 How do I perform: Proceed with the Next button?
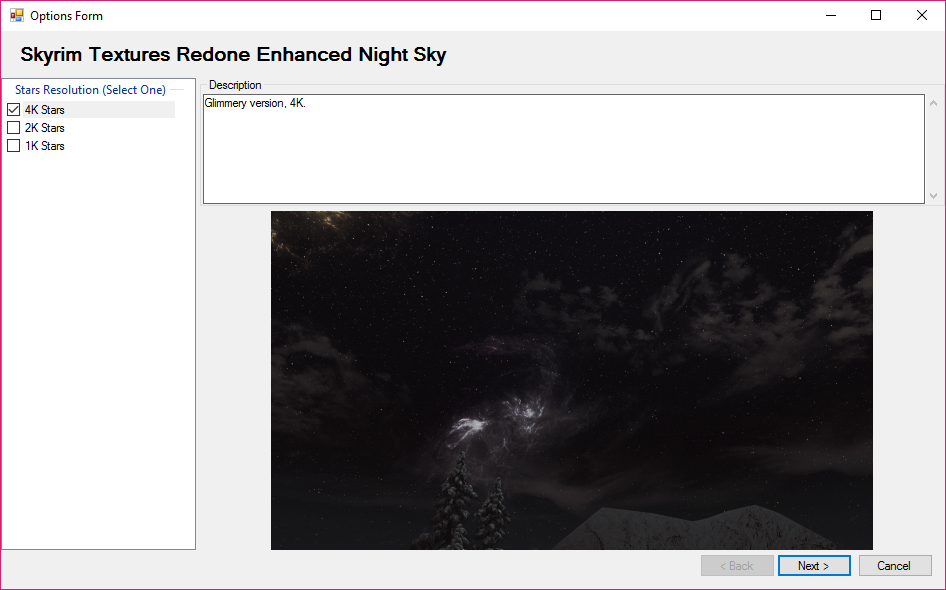tap(814, 566)
